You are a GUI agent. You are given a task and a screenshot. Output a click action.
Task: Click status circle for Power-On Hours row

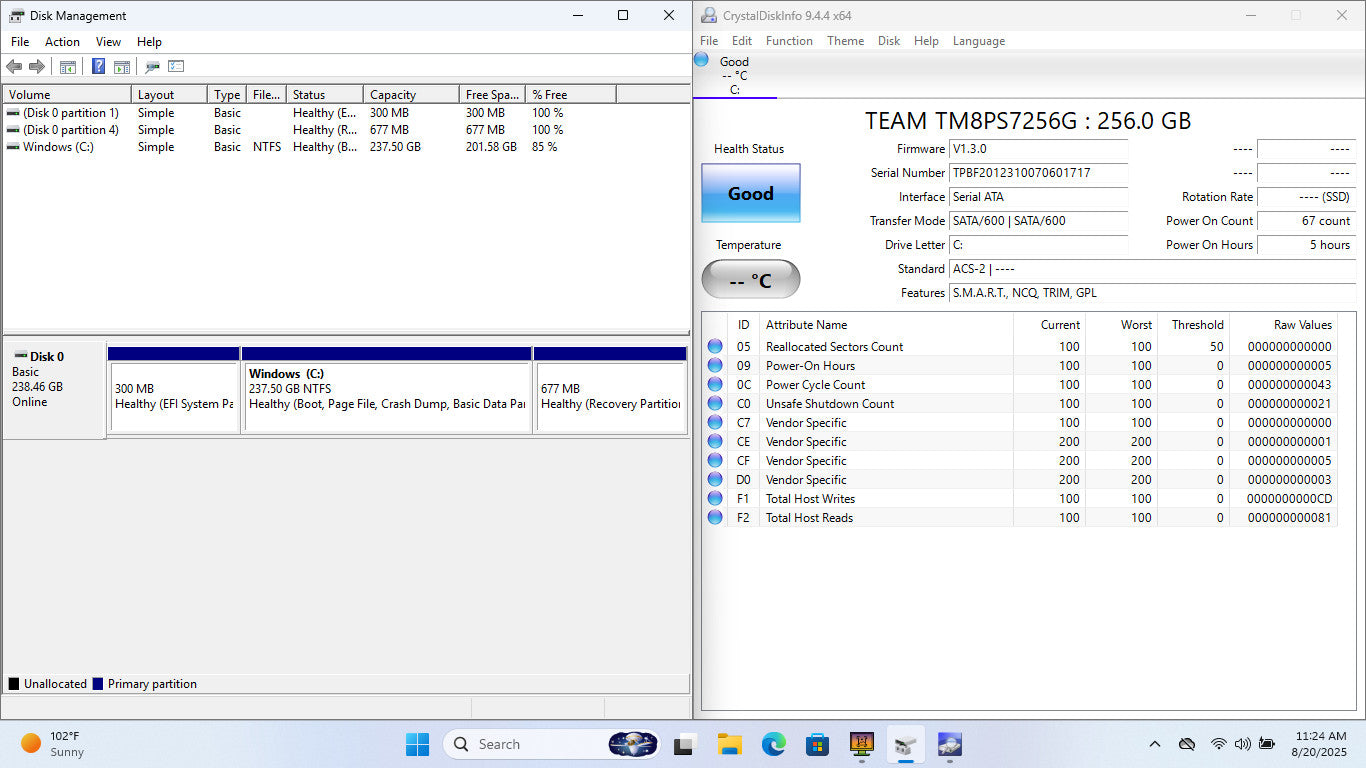(x=715, y=366)
